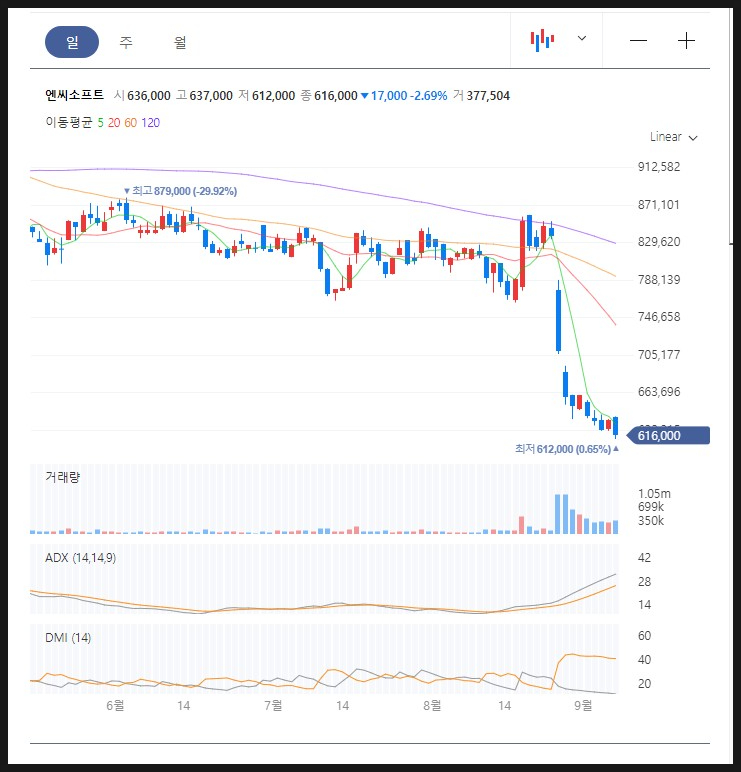Select the 일 (daily) chart tab
The image size is (741, 772).
point(72,42)
